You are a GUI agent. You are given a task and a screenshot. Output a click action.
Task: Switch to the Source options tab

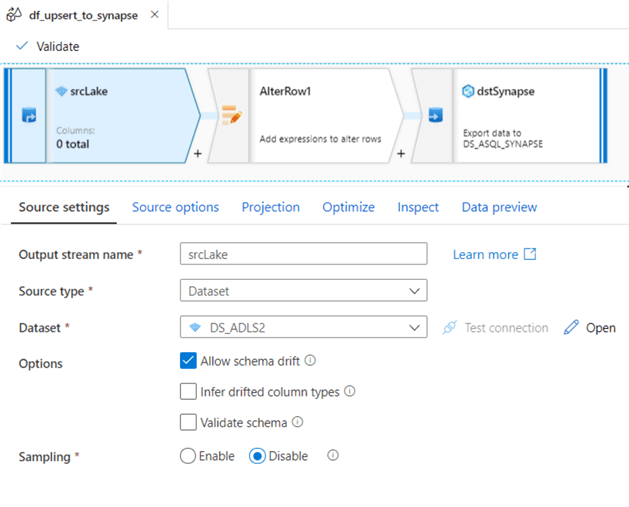176,207
